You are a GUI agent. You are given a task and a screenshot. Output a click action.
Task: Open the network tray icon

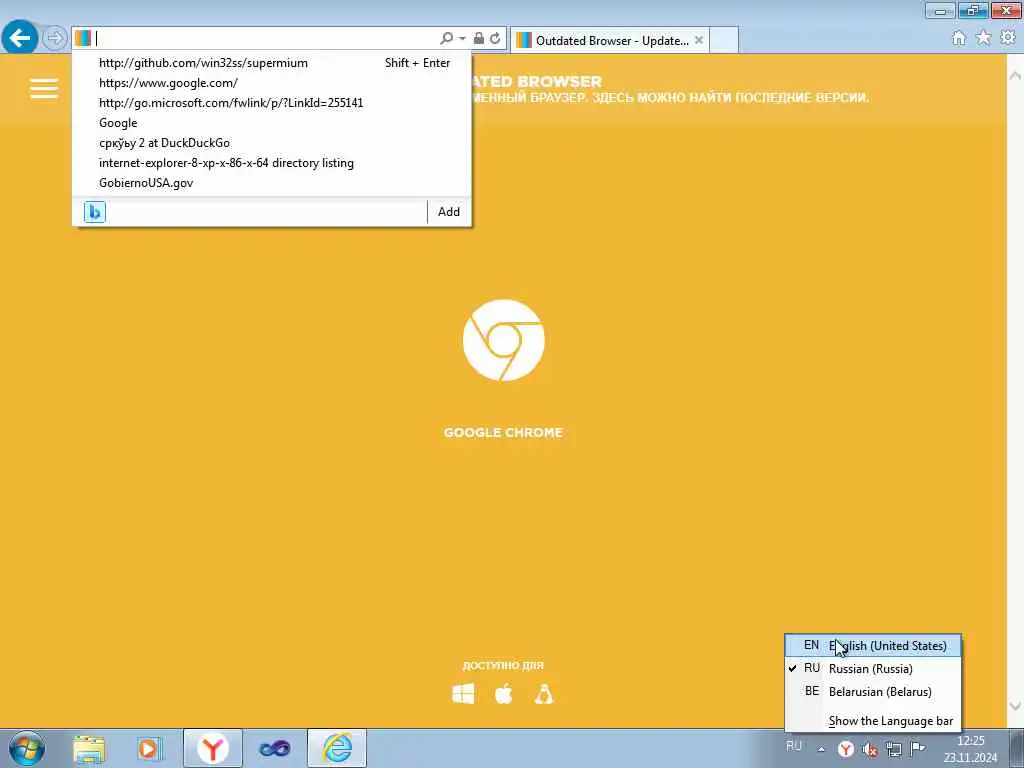tap(894, 749)
